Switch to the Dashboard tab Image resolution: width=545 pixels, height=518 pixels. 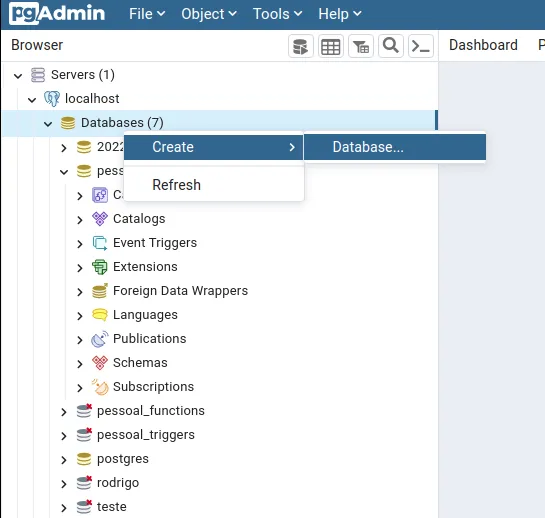(x=483, y=45)
